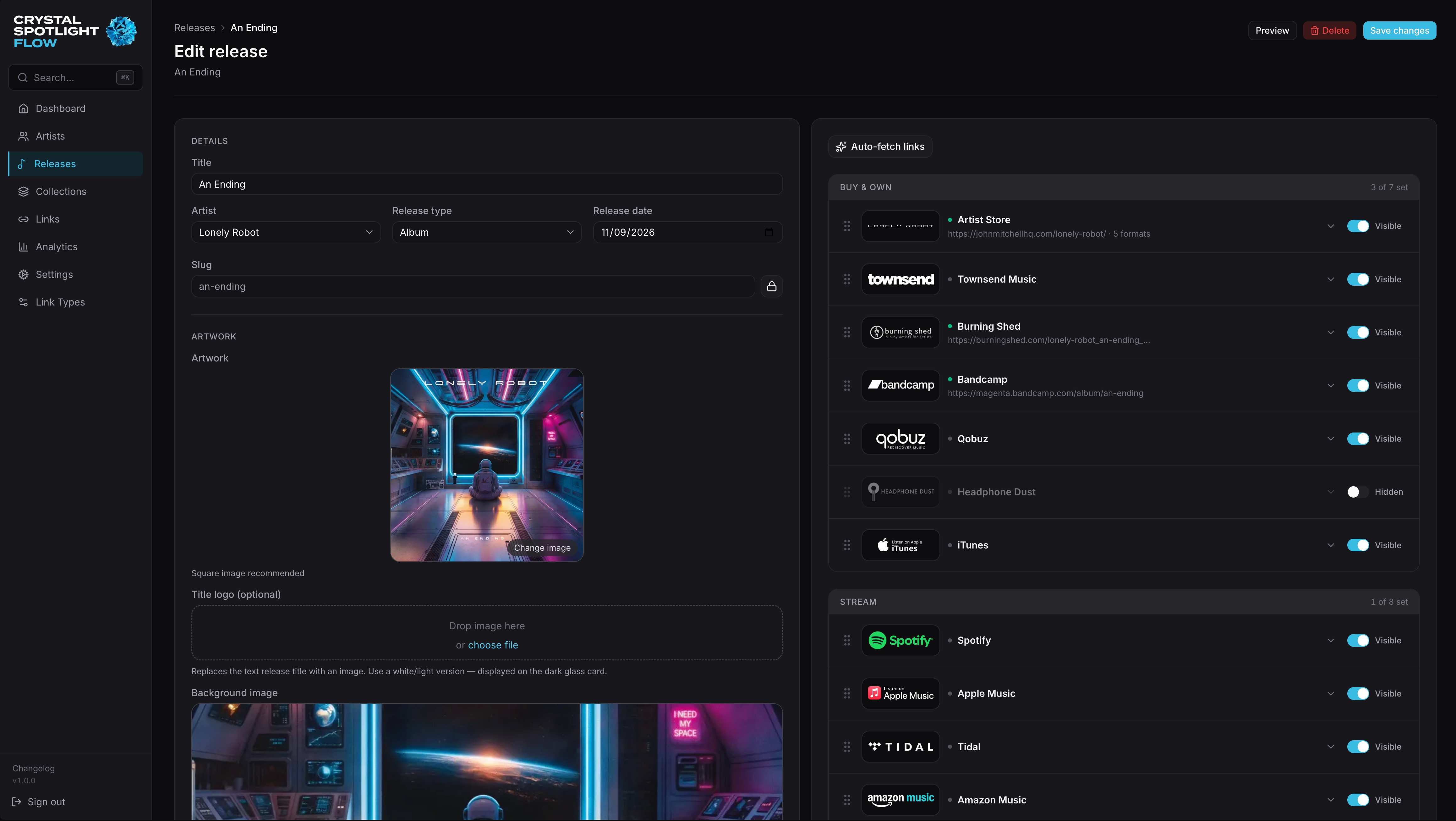Screen dimensions: 1456x821
Task: Click the Spotify drag handle
Action: 847,641
